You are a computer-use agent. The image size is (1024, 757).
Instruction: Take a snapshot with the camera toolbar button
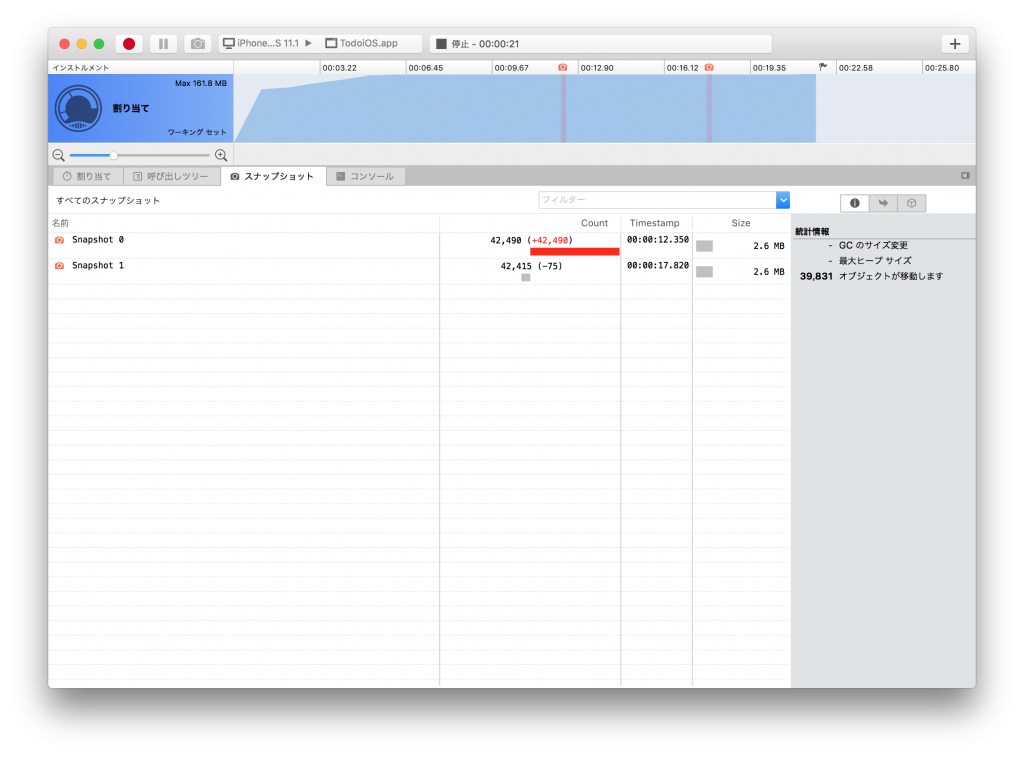click(x=197, y=44)
